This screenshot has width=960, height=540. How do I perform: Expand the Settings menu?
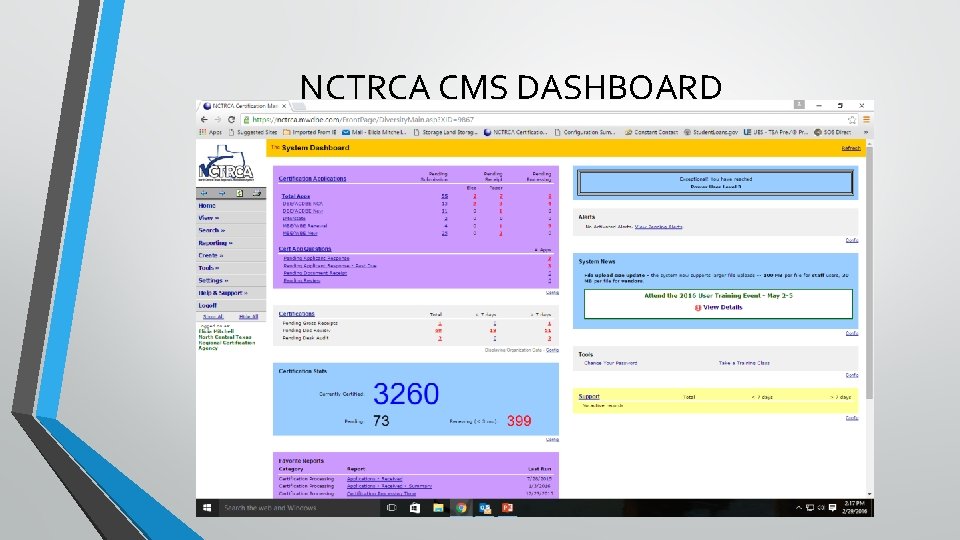[x=213, y=280]
